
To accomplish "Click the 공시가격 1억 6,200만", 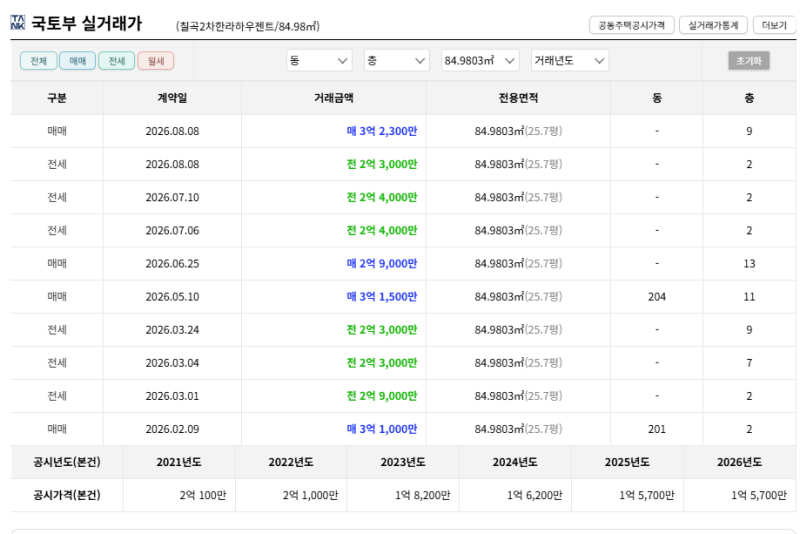I will (535, 495).
